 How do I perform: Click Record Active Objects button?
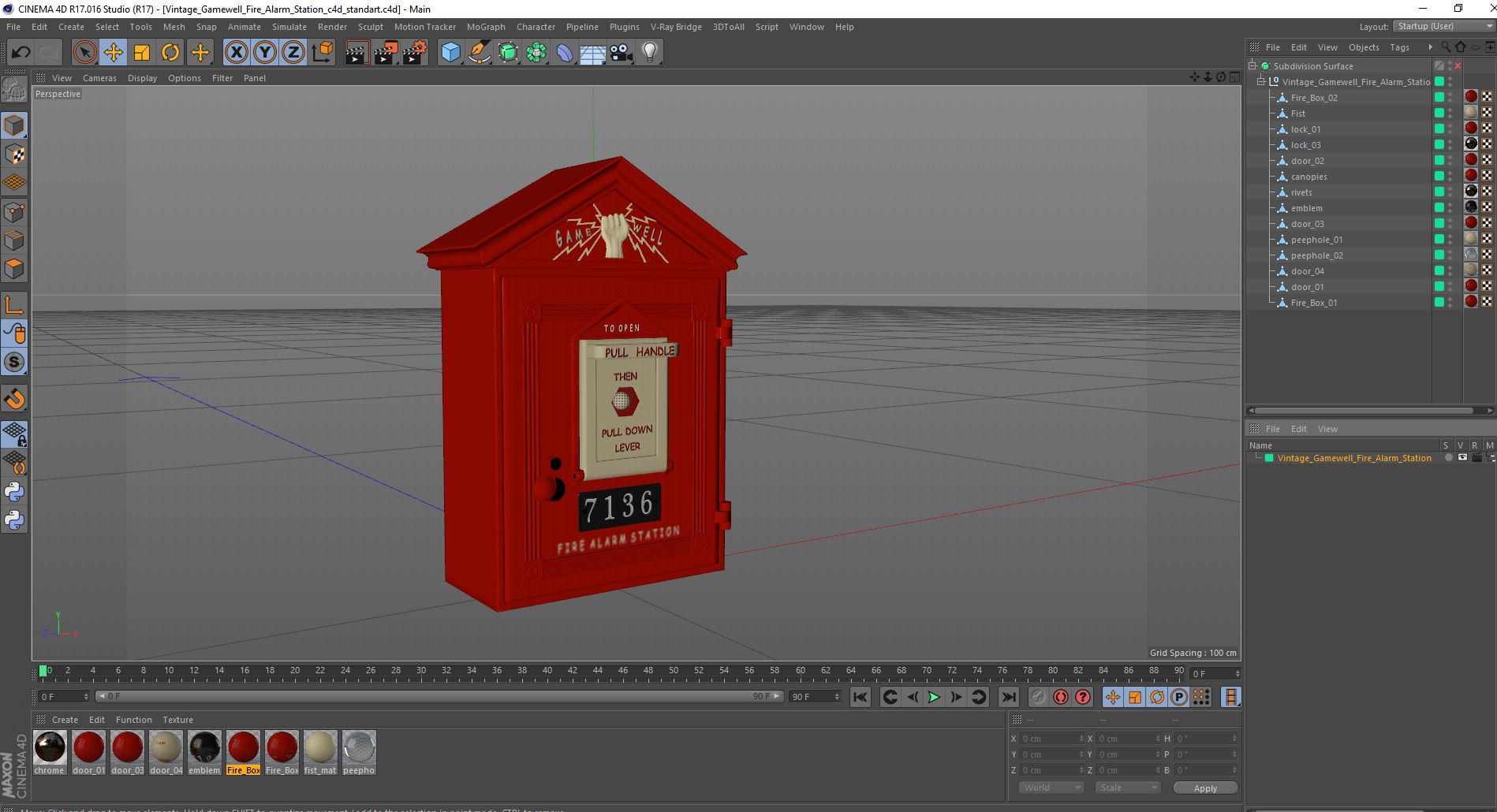click(1039, 697)
